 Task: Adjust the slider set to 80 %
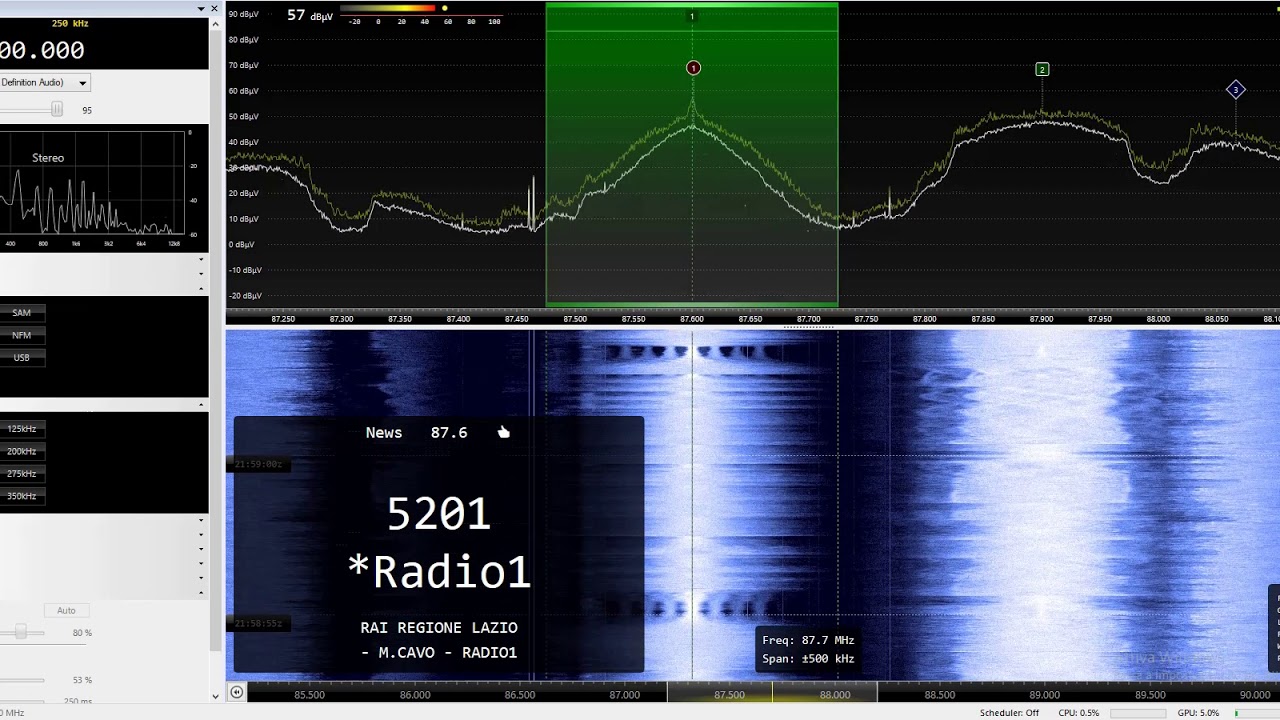tap(21, 632)
